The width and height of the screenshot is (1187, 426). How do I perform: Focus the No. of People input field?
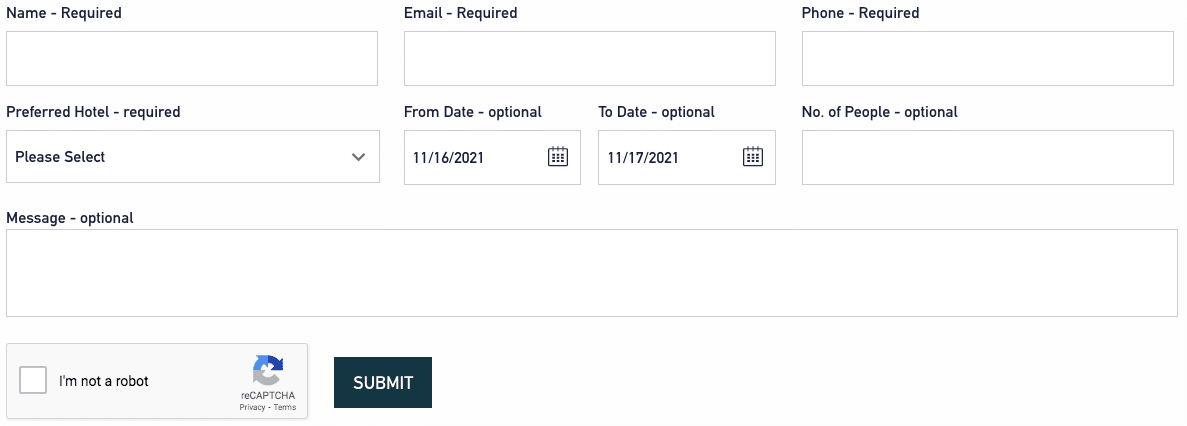coord(988,157)
